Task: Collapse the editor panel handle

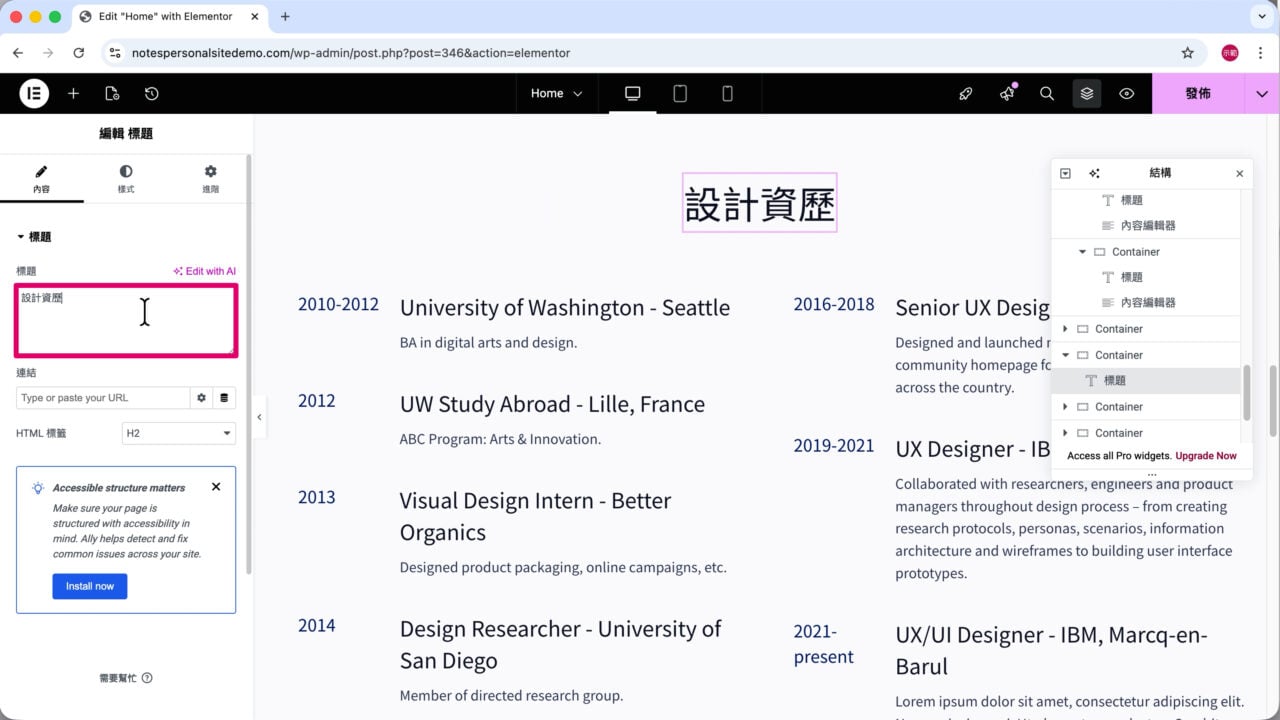Action: pos(259,417)
